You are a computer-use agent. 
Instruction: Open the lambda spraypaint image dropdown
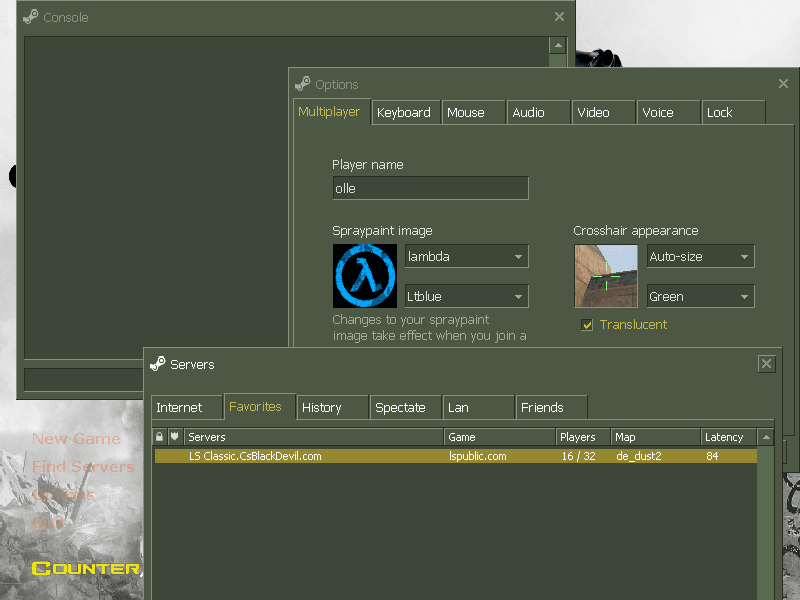(x=466, y=257)
